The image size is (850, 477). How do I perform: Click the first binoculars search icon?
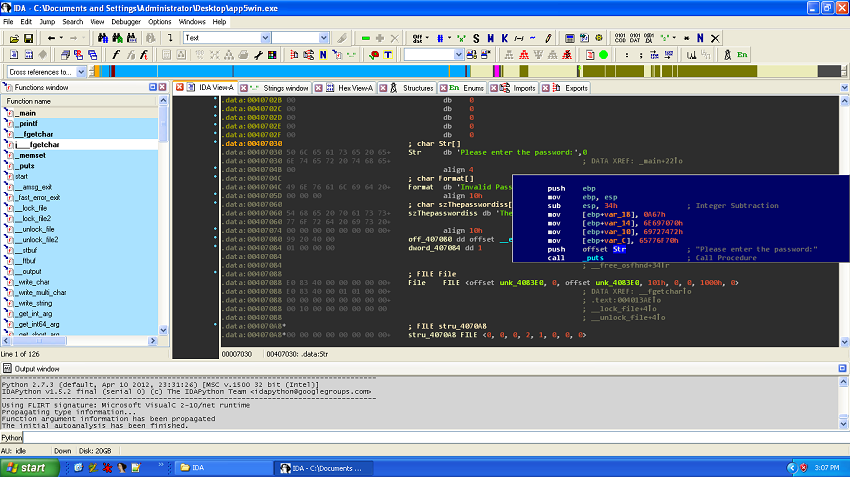(x=103, y=38)
